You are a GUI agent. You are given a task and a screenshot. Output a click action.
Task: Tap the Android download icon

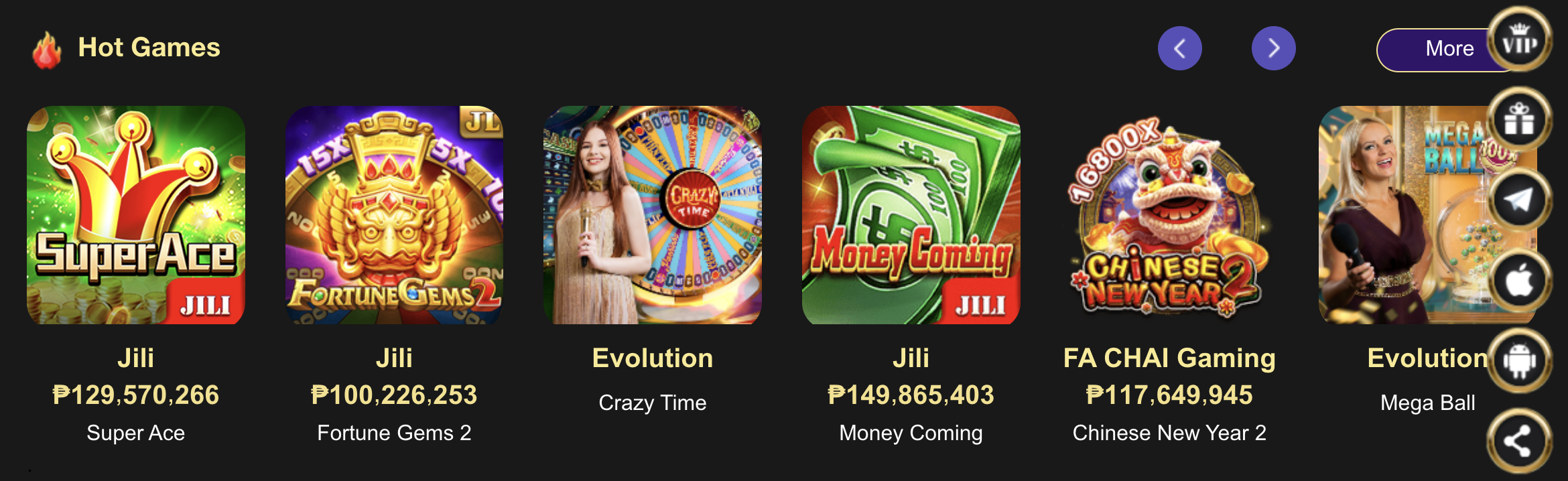[x=1519, y=361]
